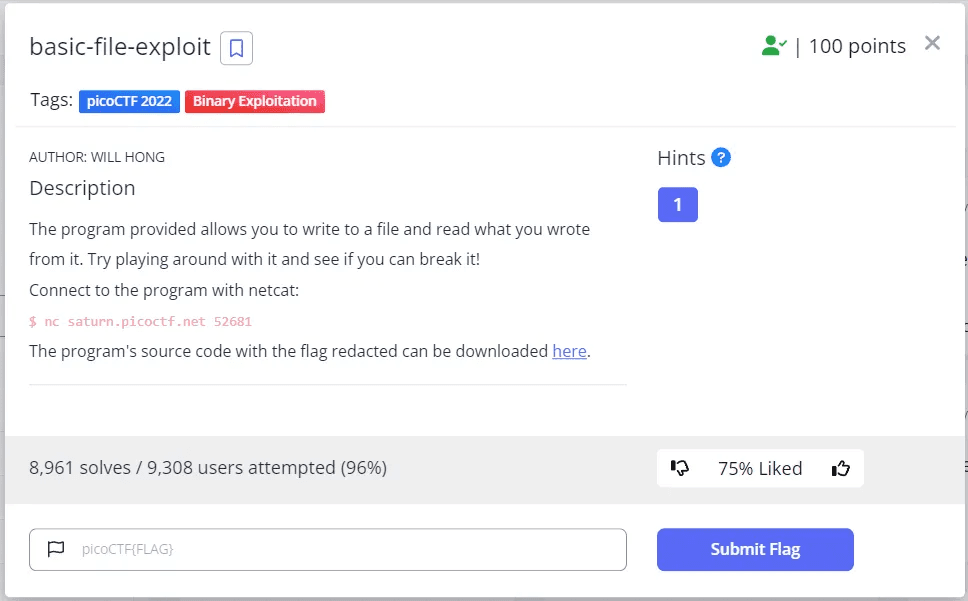
Task: Open the 'here' source code download link
Action: [x=569, y=351]
